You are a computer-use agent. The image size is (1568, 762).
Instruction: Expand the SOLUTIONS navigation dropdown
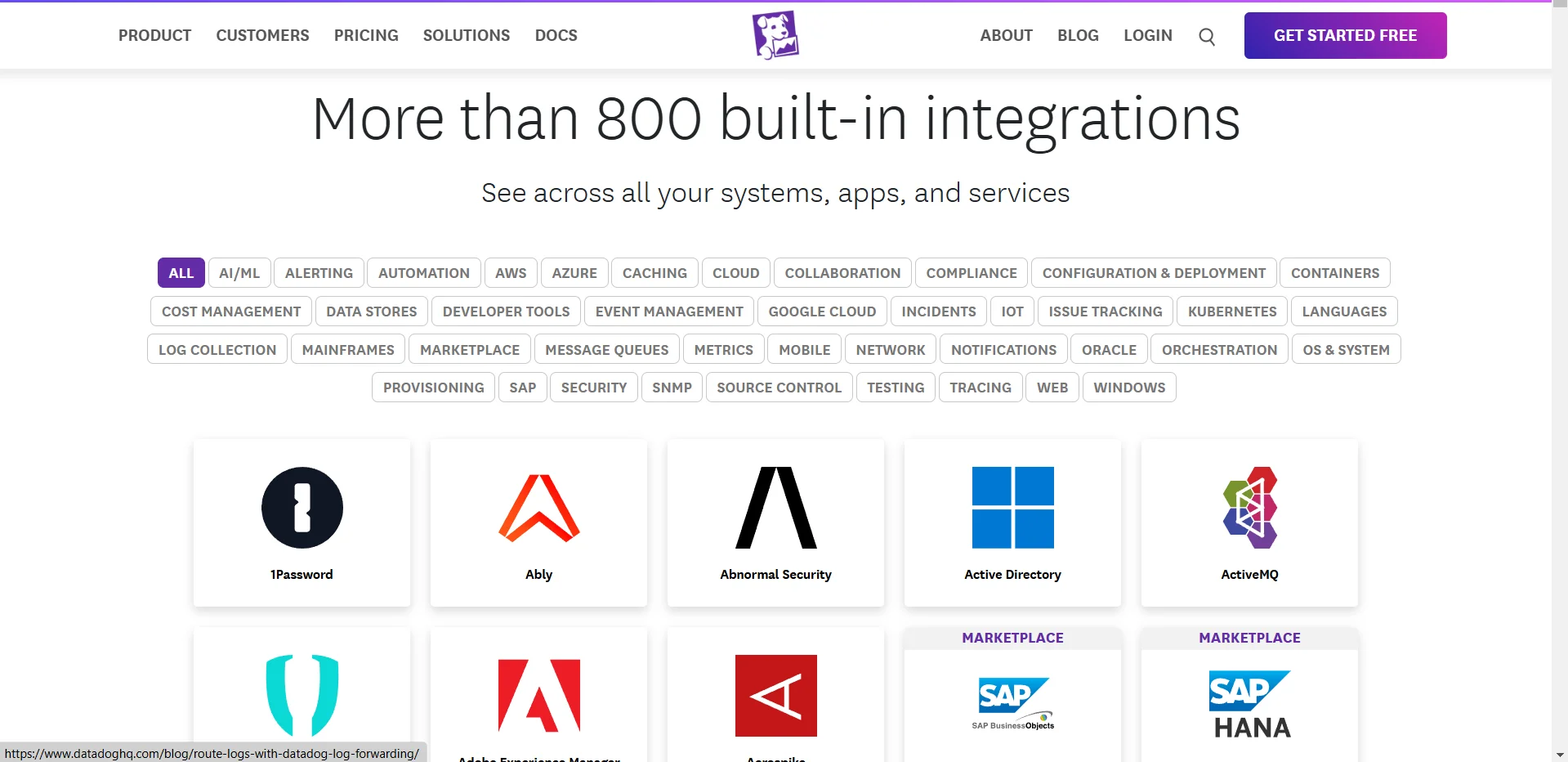pos(466,35)
